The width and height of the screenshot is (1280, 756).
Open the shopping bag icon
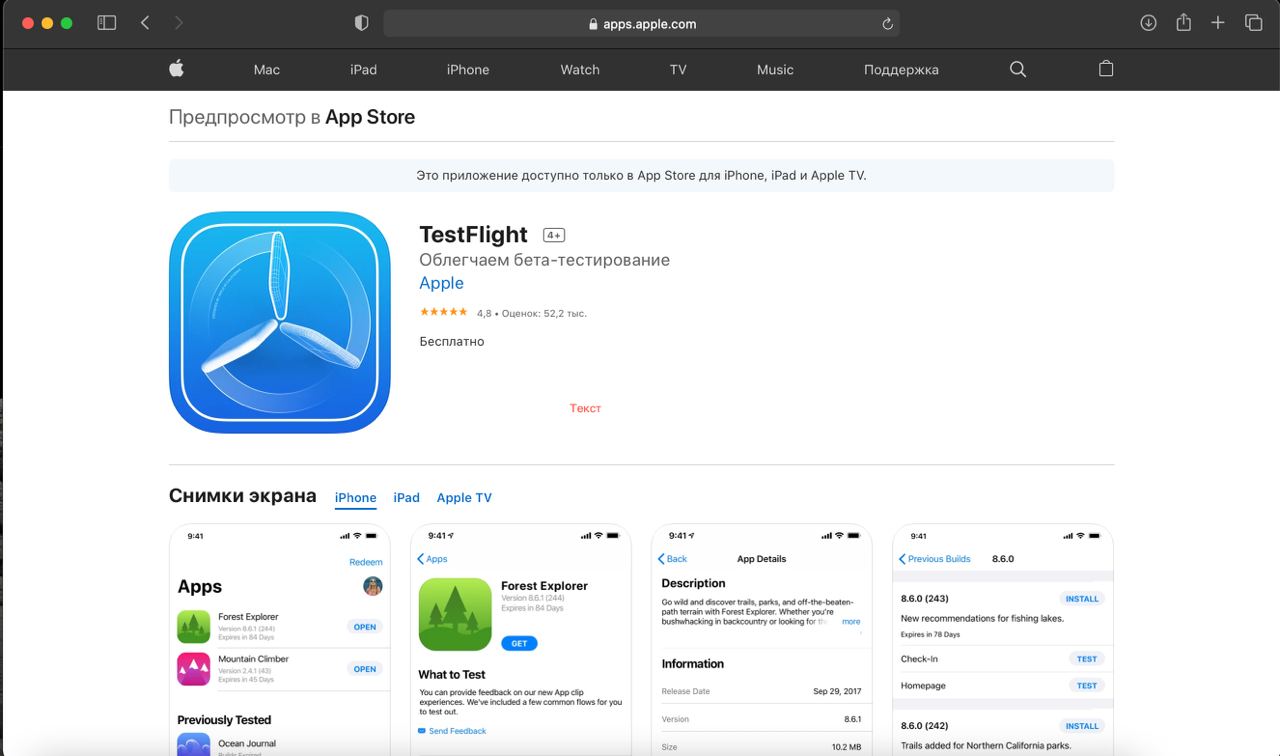point(1106,68)
